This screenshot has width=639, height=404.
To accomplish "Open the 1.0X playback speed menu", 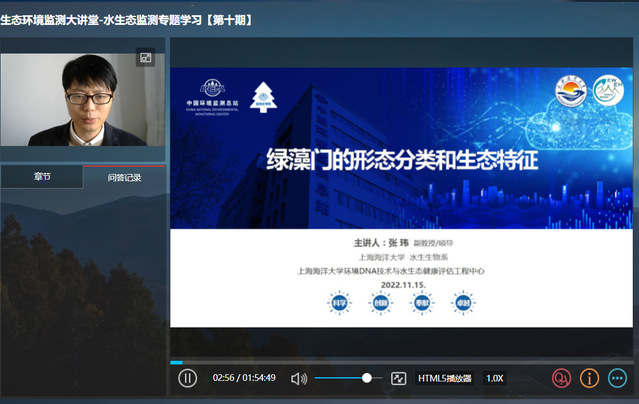I will (494, 378).
